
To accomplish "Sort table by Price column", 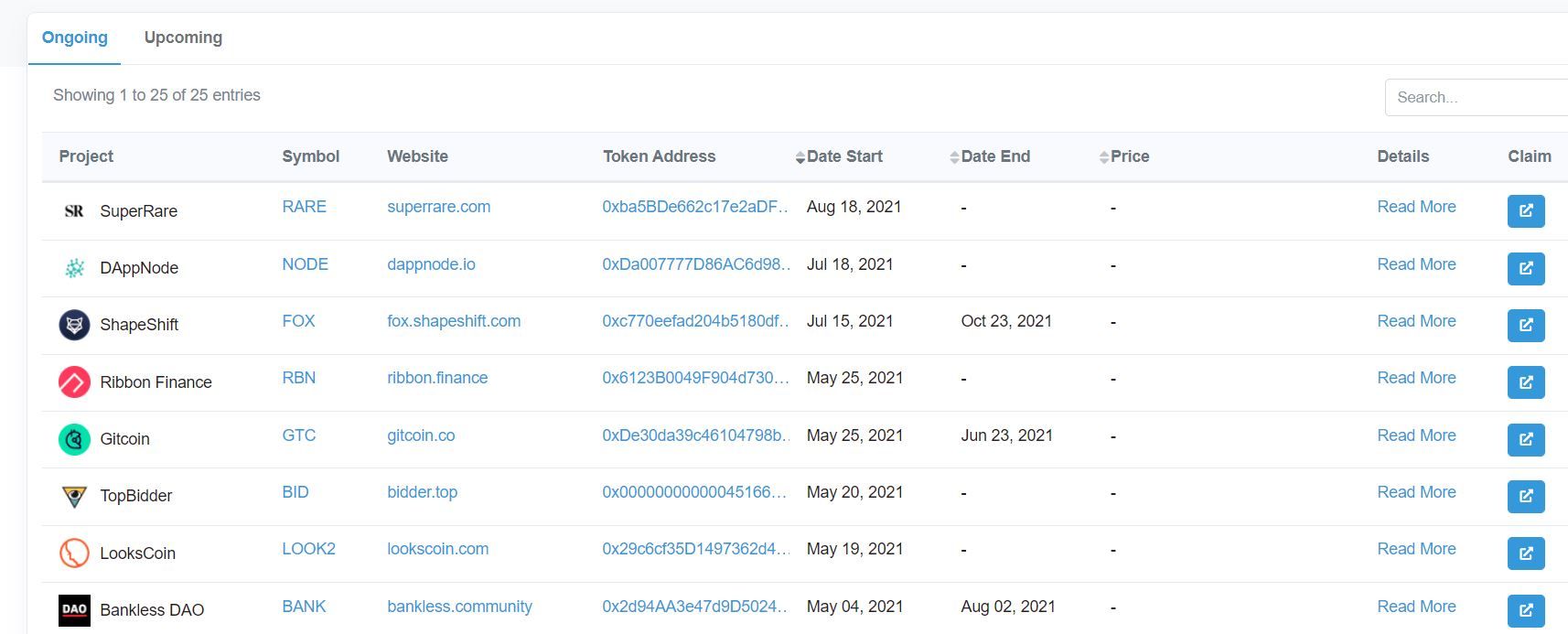I will click(x=1124, y=156).
